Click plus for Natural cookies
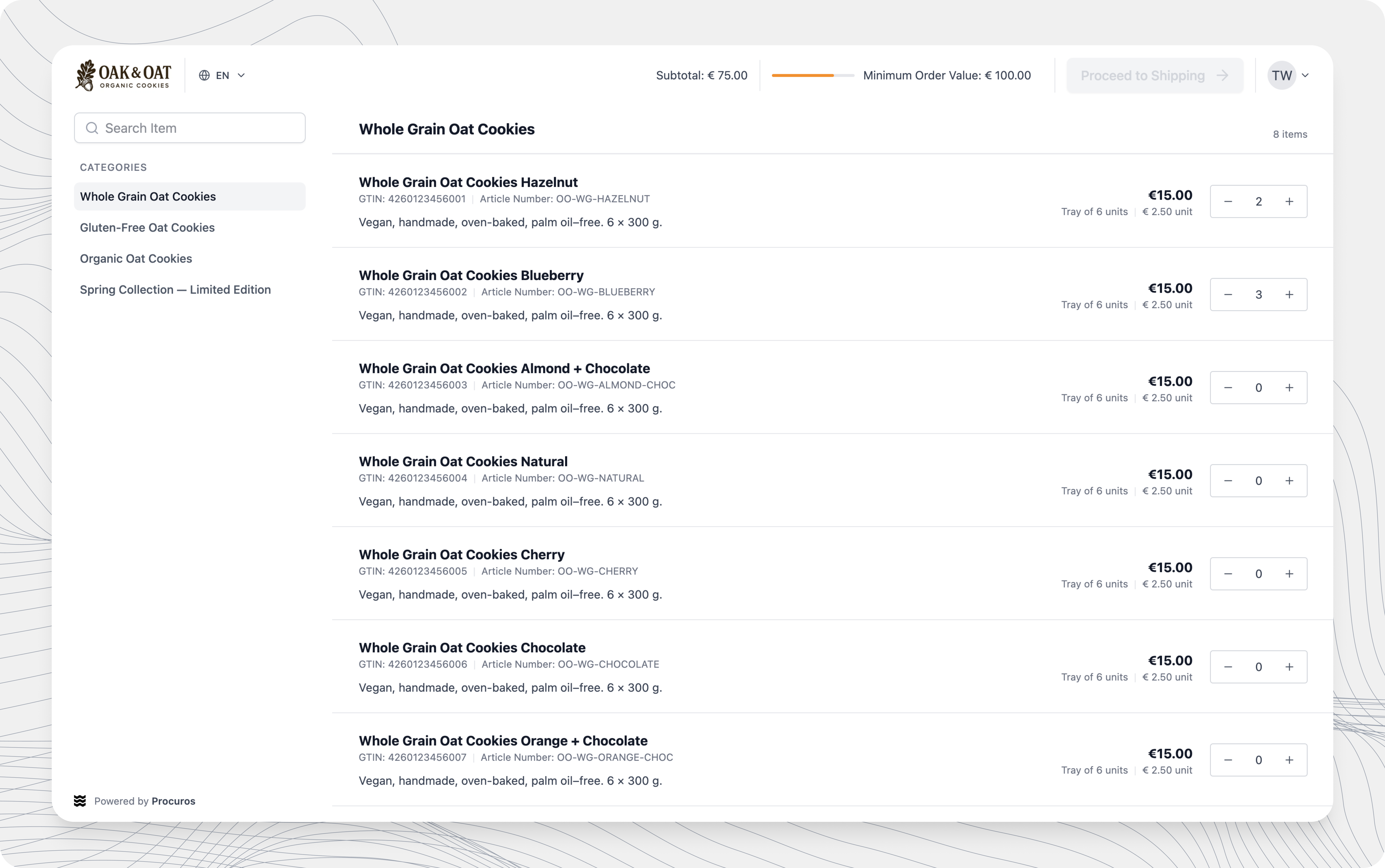Screen dimensions: 1385x868 (1289, 480)
